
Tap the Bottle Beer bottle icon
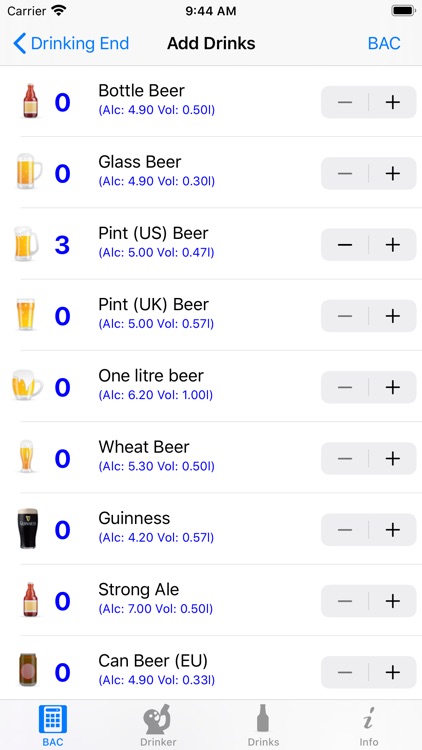click(30, 101)
